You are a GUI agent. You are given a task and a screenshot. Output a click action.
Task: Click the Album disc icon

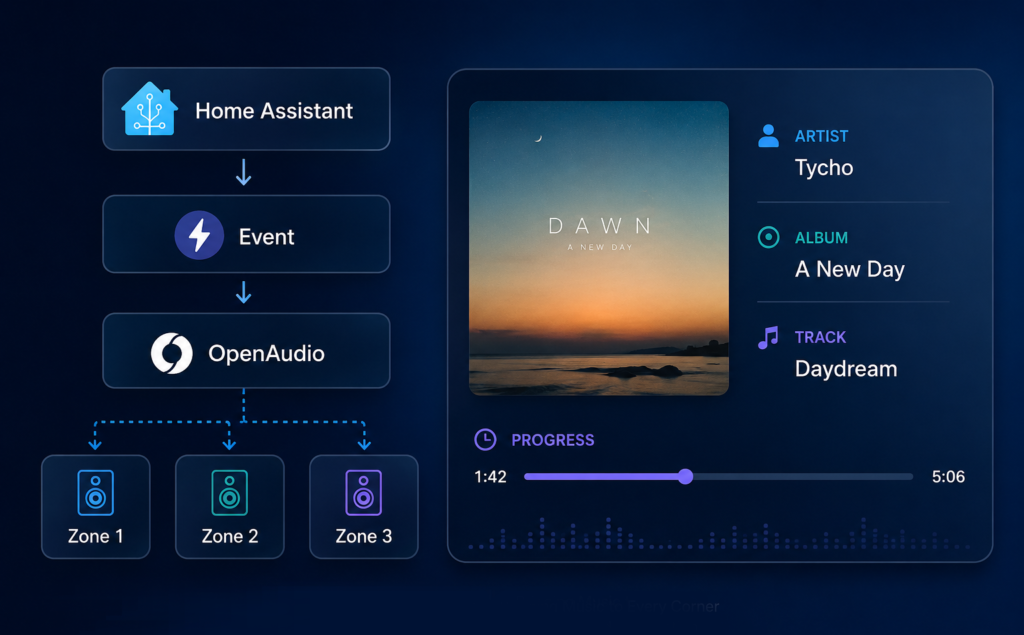pos(769,237)
